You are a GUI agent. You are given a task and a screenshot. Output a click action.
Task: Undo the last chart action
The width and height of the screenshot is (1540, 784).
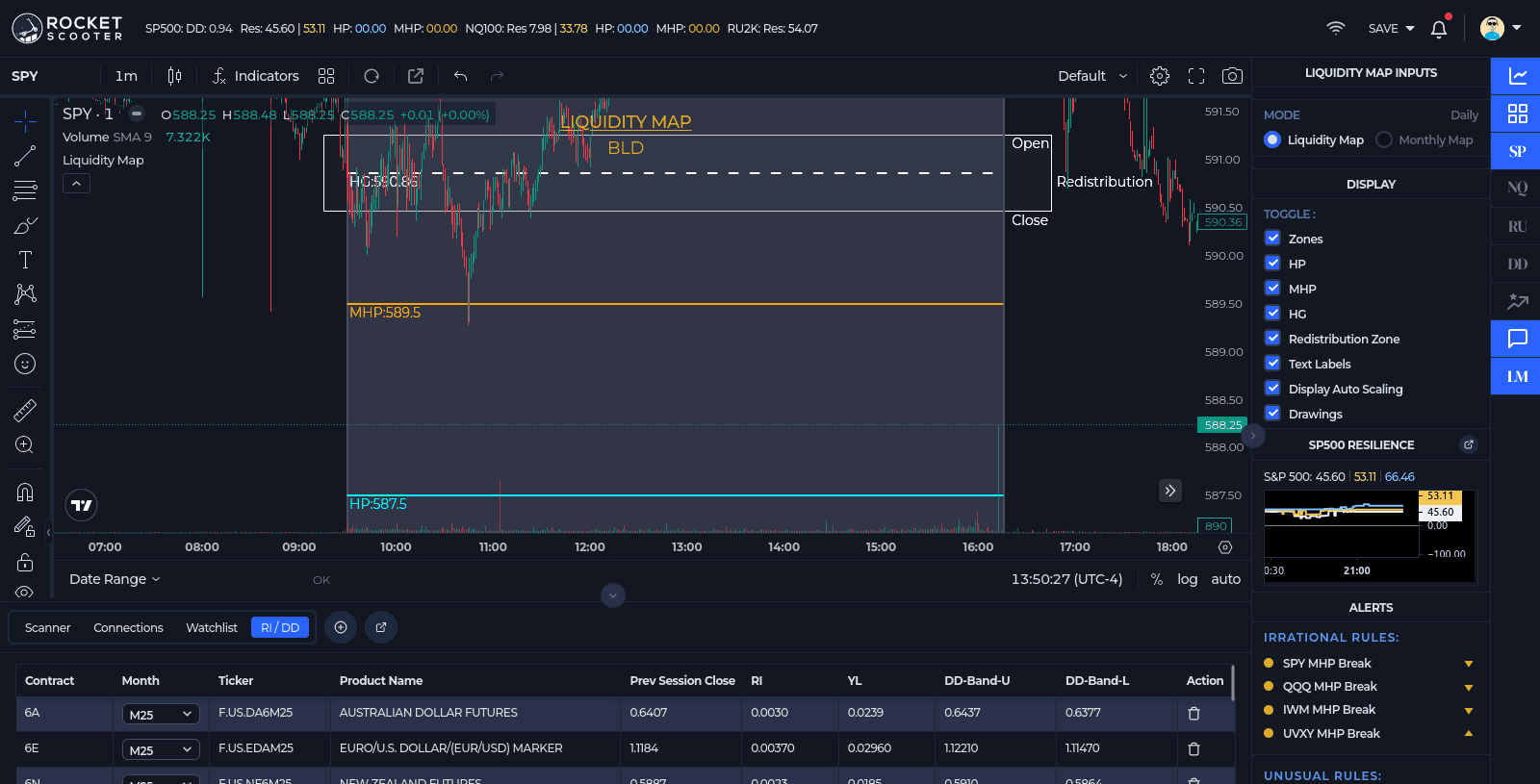point(461,76)
